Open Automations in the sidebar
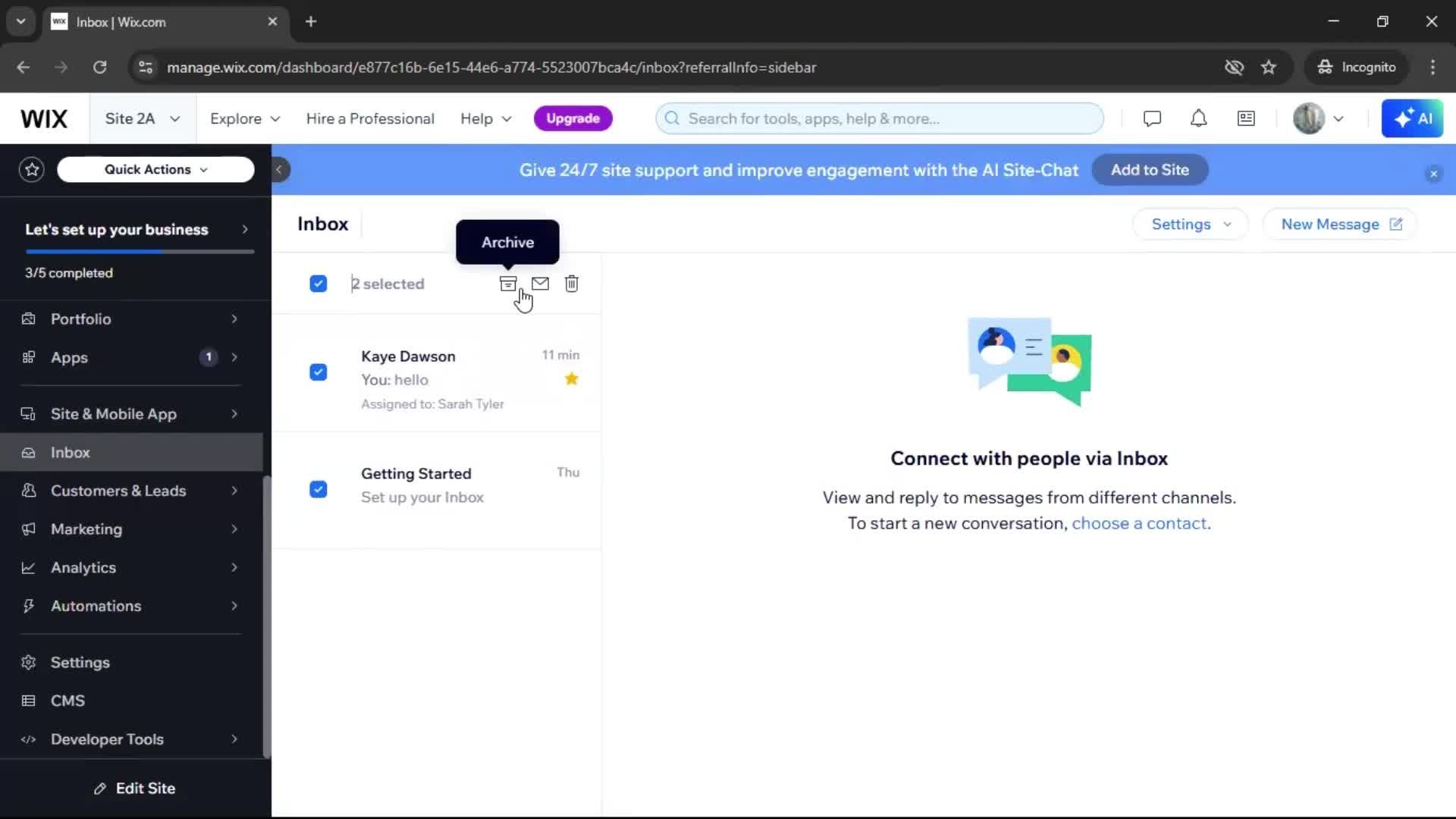The height and width of the screenshot is (819, 1456). pyautogui.click(x=130, y=606)
